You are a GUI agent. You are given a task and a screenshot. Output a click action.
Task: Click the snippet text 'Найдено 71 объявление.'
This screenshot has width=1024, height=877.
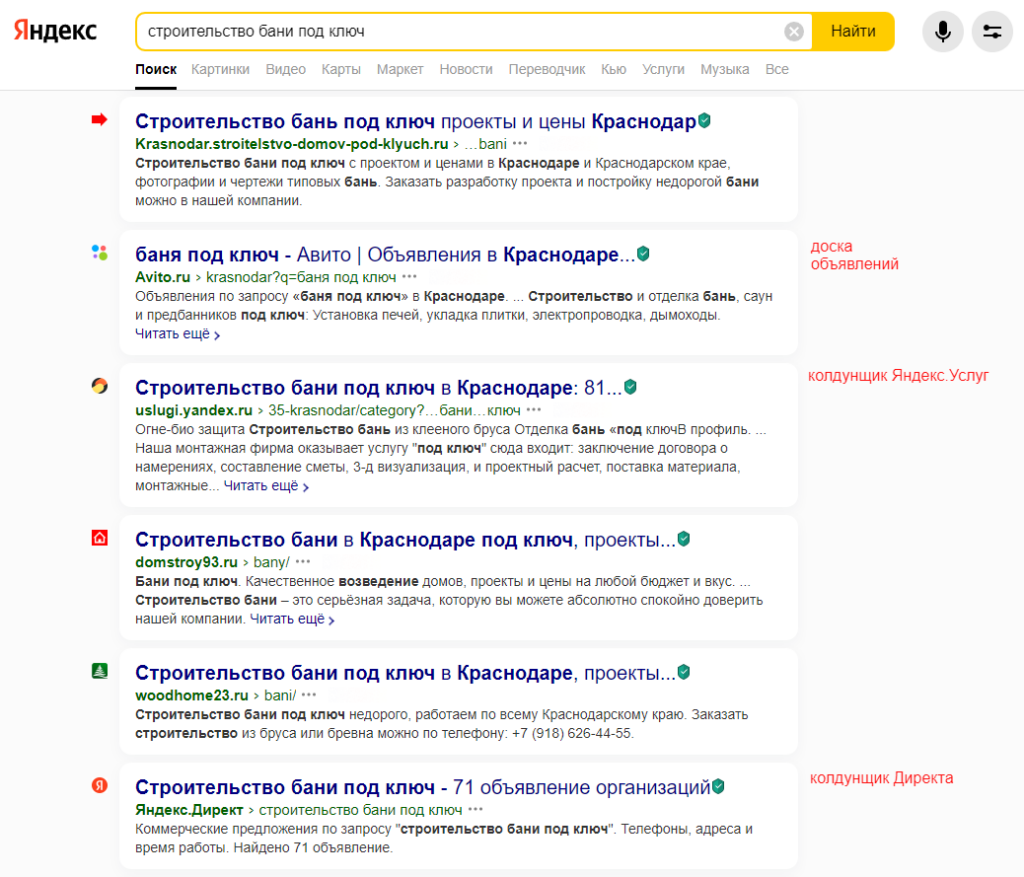click(313, 848)
